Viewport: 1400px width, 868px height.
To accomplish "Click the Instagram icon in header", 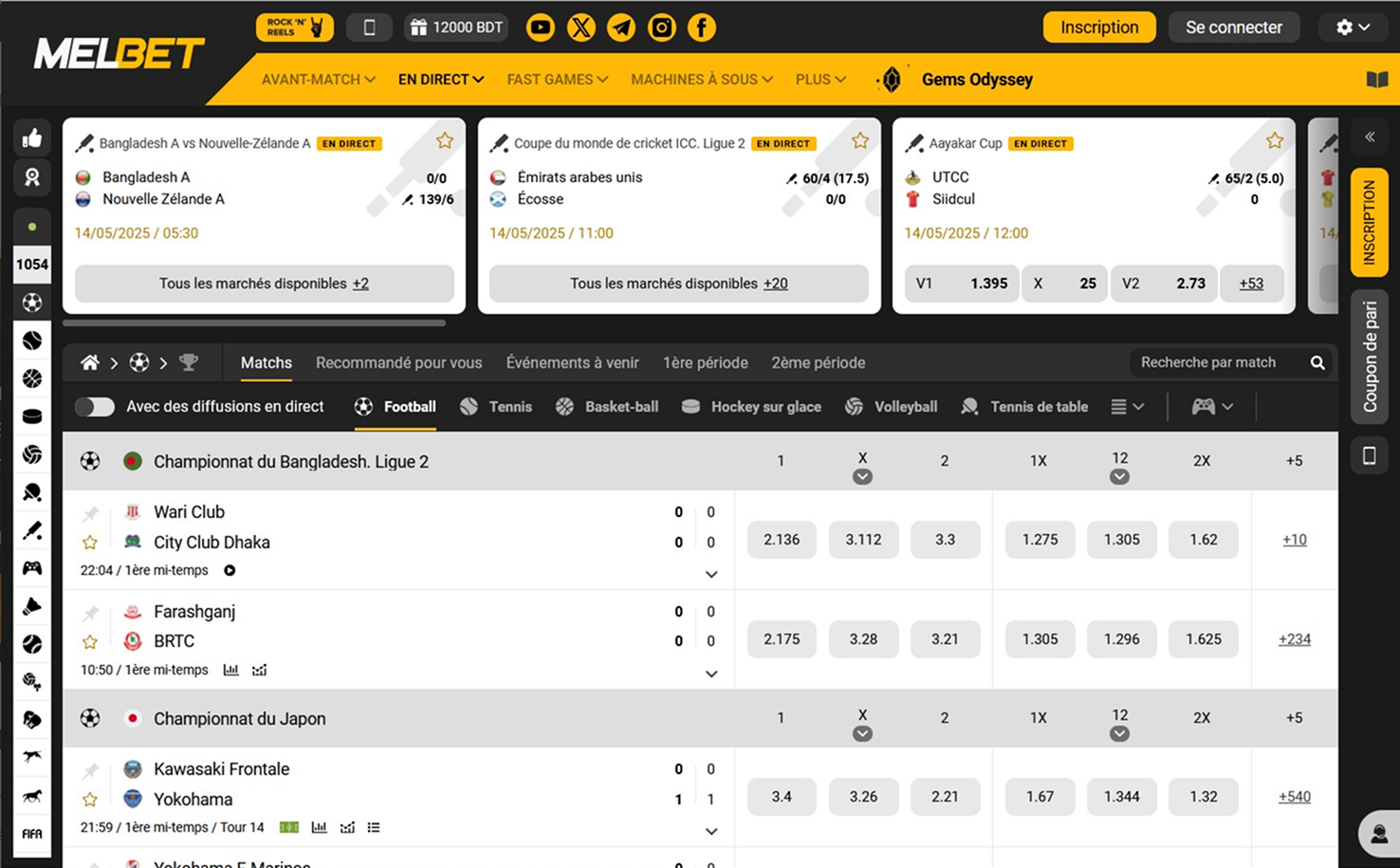I will (662, 28).
